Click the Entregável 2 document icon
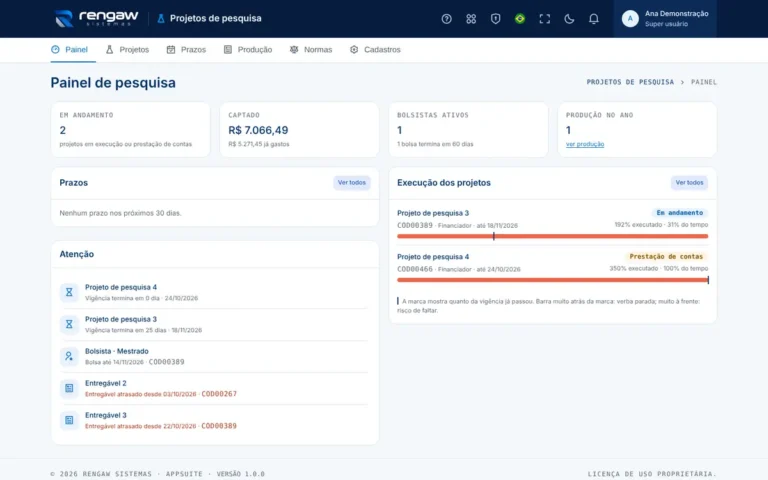 tap(69, 388)
